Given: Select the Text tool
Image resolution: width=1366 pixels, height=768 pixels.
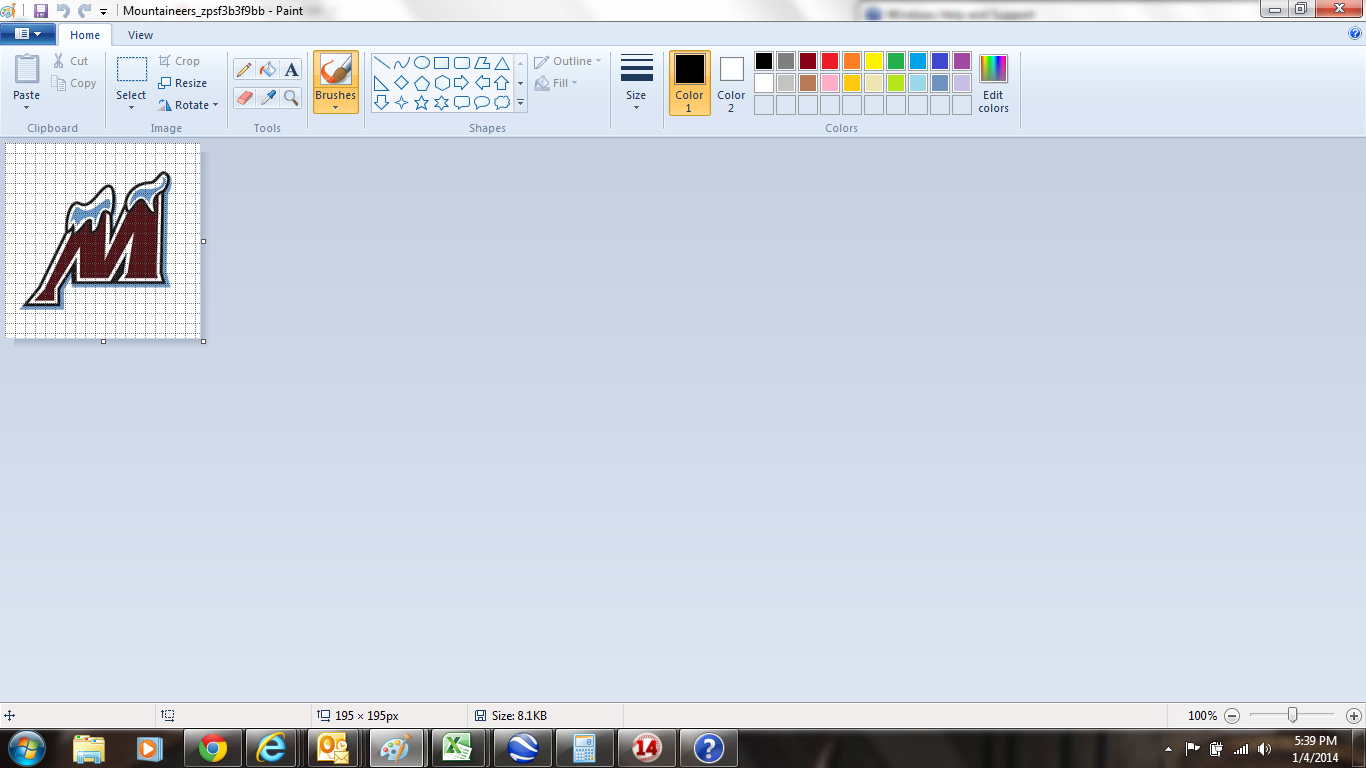Looking at the screenshot, I should pyautogui.click(x=291, y=70).
